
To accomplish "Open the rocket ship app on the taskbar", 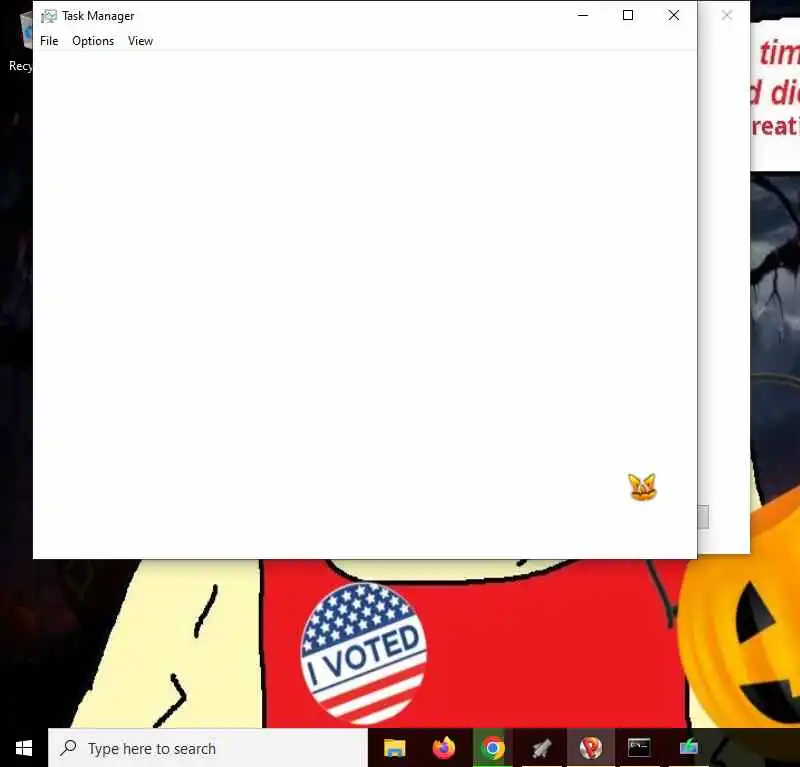I will point(541,748).
